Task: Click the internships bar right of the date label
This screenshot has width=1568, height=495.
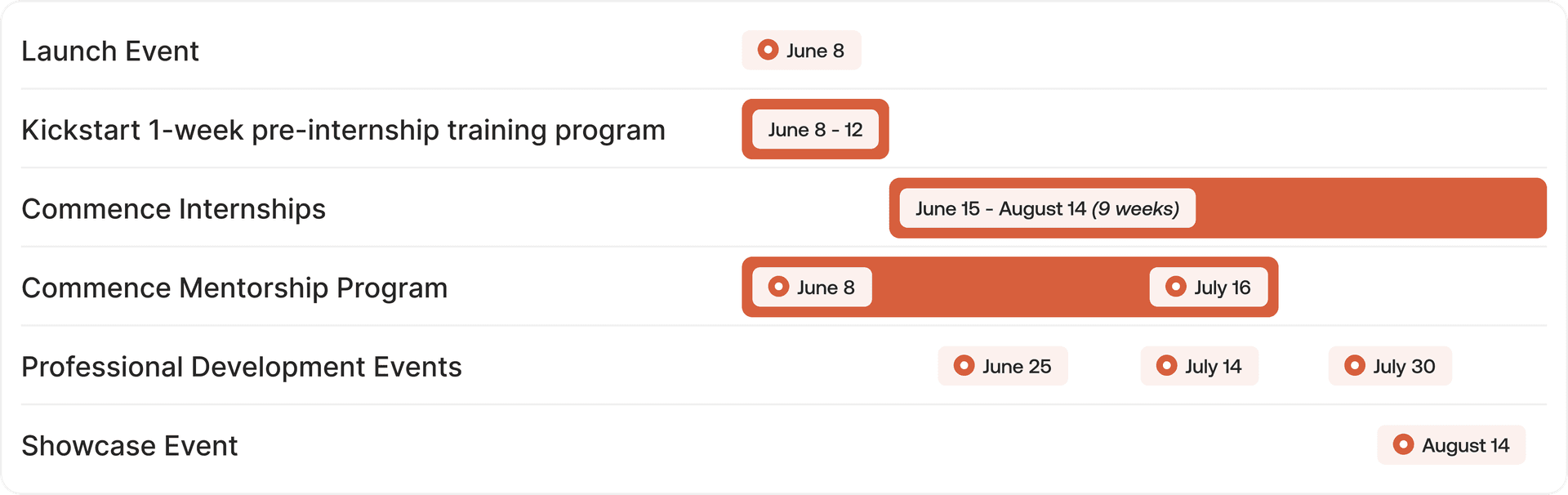Action: pos(1372,209)
